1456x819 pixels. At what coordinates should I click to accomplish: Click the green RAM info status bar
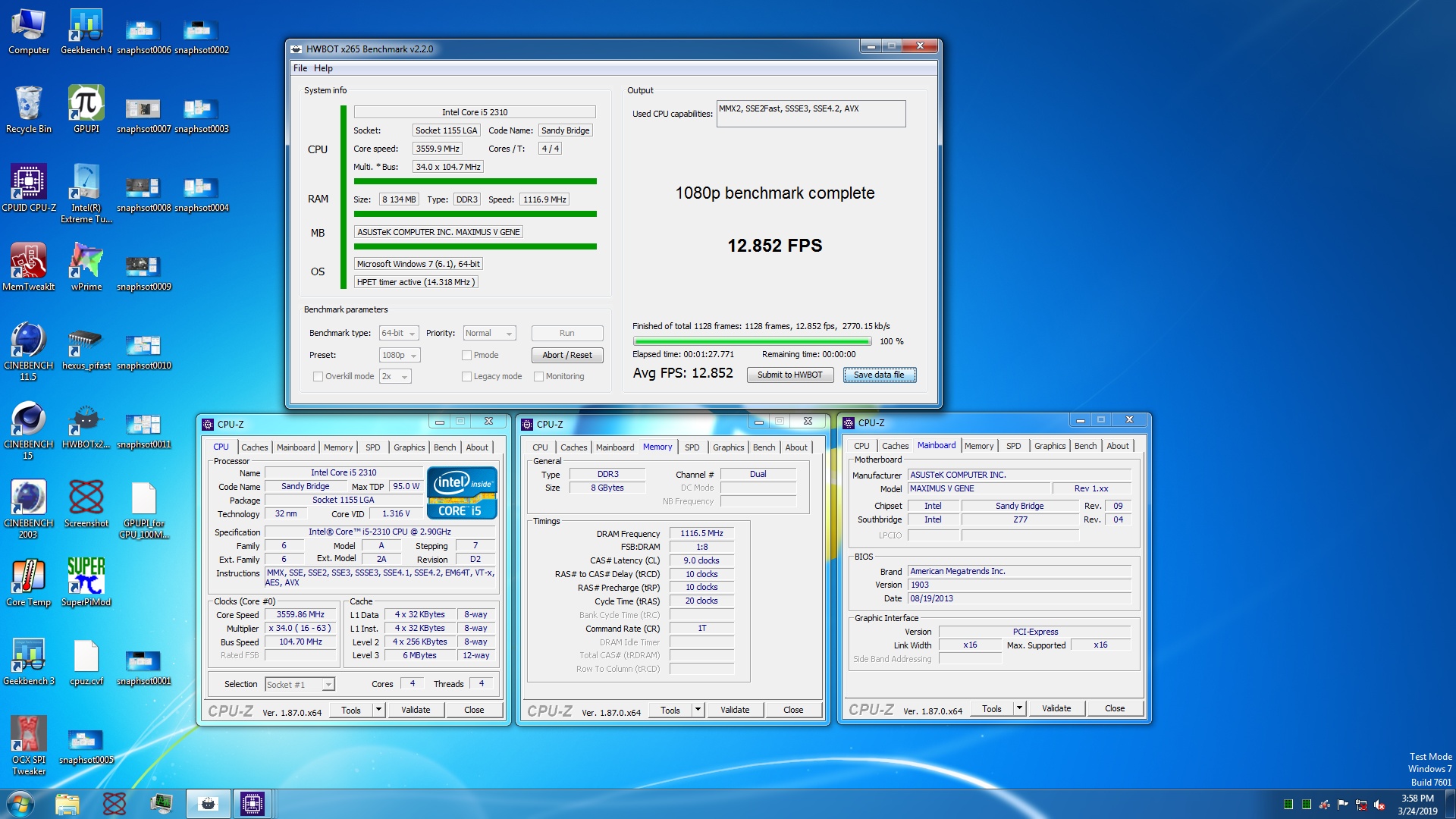(475, 214)
